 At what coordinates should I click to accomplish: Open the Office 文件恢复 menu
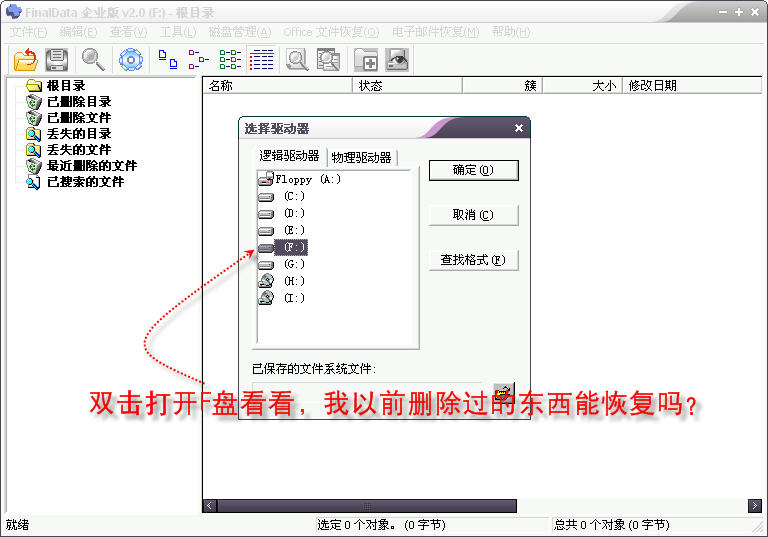331,32
